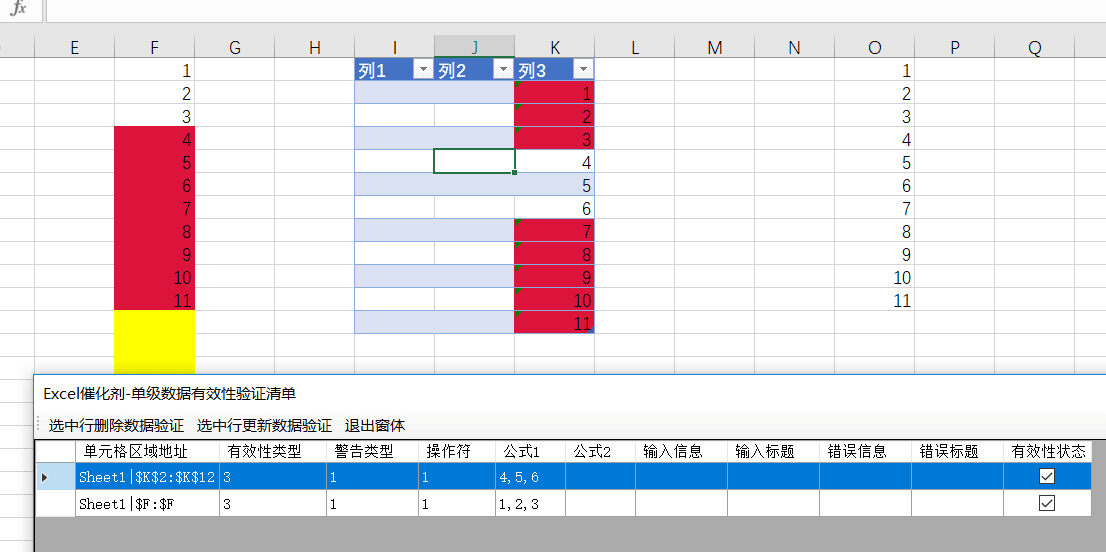Click 列1 table header cell
This screenshot has width=1106, height=552.
pos(394,69)
